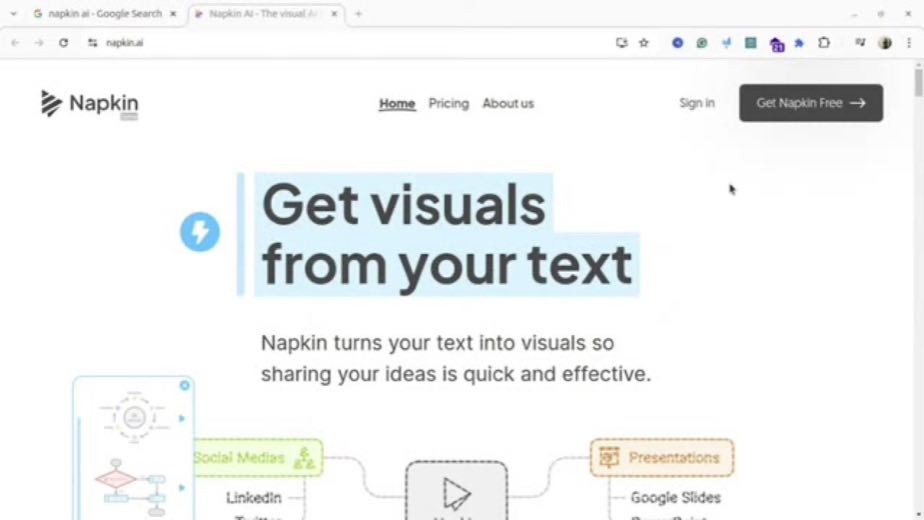Click the arrow beside the circular diagram thumbnail

click(182, 418)
